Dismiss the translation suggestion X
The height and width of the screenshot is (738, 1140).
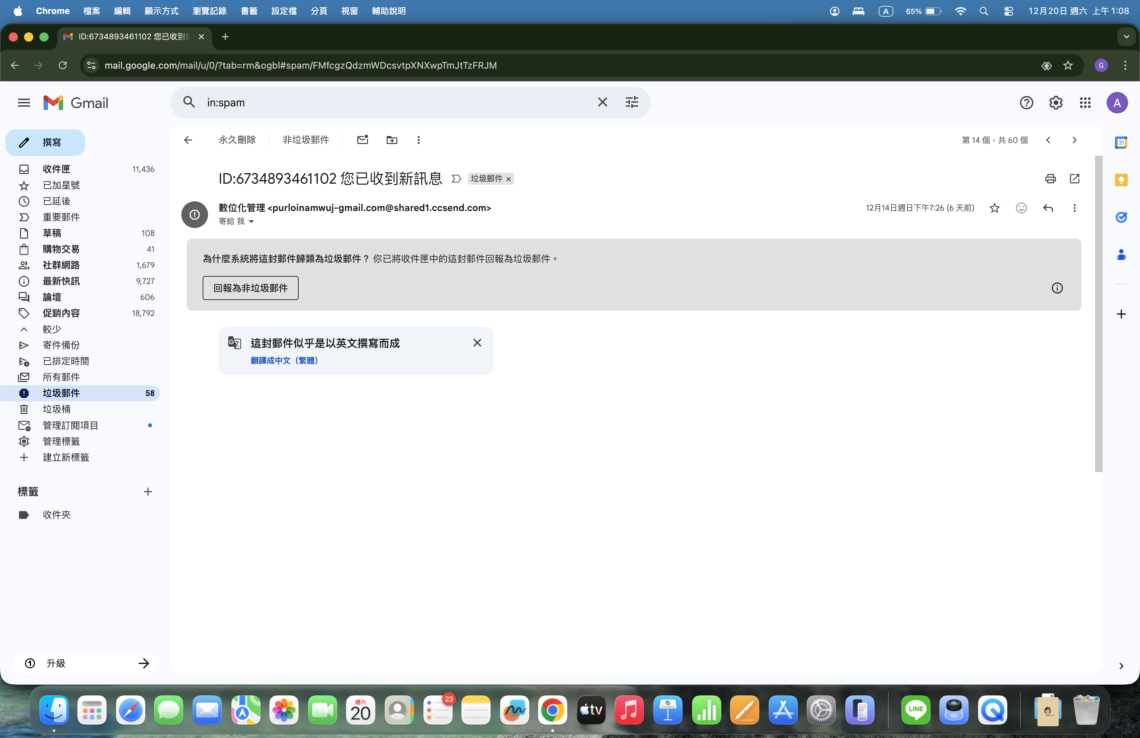[477, 342]
